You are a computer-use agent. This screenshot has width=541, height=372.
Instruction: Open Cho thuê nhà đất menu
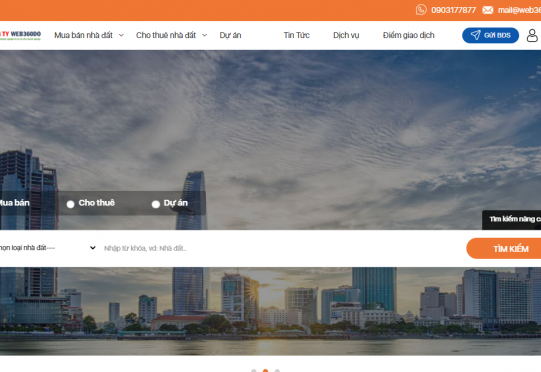(x=166, y=35)
